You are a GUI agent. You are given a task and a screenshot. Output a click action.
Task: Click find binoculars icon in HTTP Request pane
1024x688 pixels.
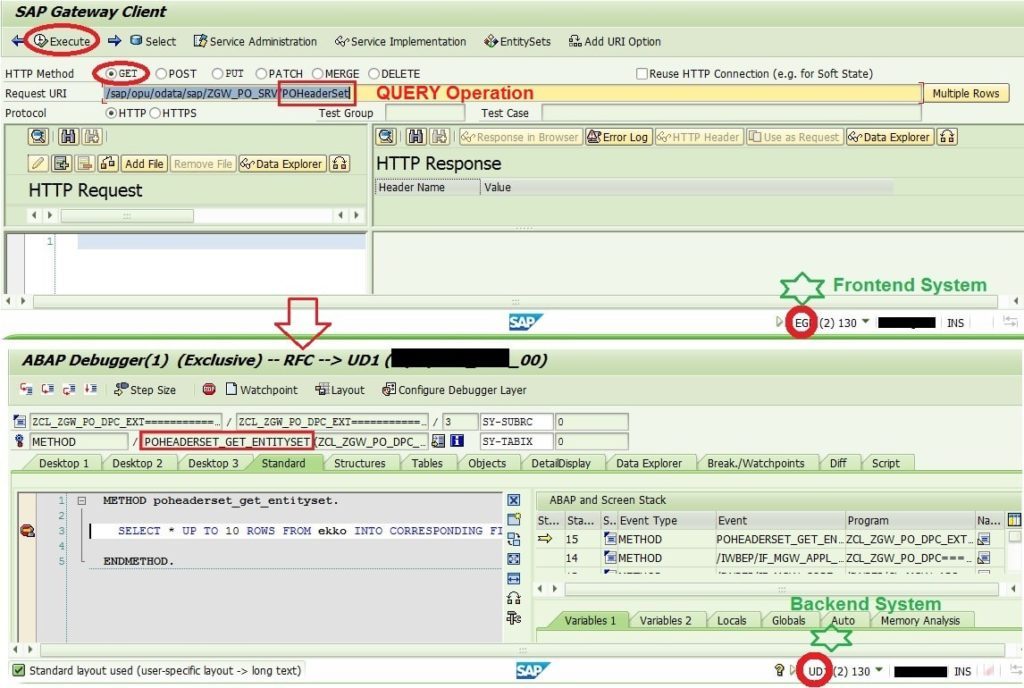[69, 136]
